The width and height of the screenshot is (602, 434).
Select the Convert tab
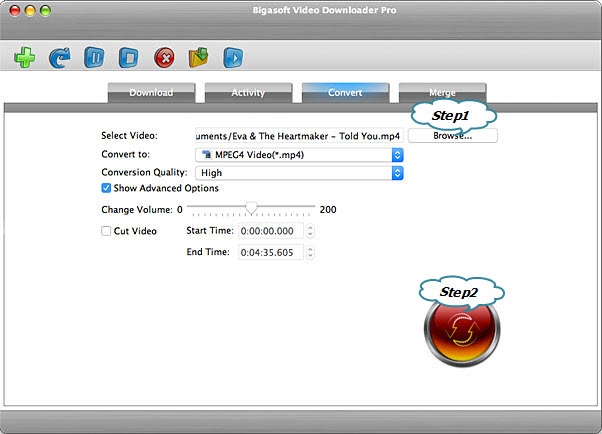pyautogui.click(x=346, y=93)
